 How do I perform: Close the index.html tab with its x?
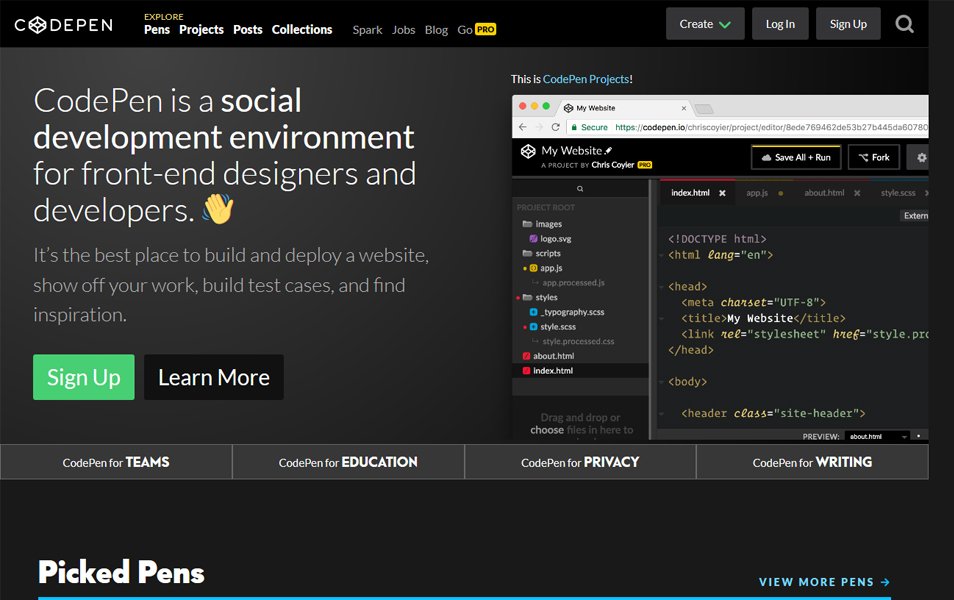722,193
